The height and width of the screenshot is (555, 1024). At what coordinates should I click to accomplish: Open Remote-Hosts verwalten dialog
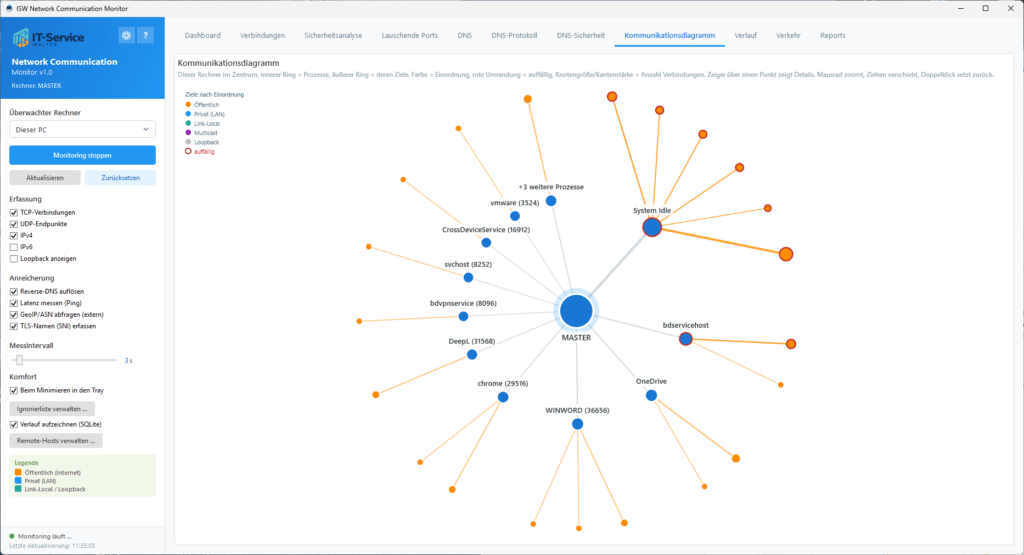(56, 441)
